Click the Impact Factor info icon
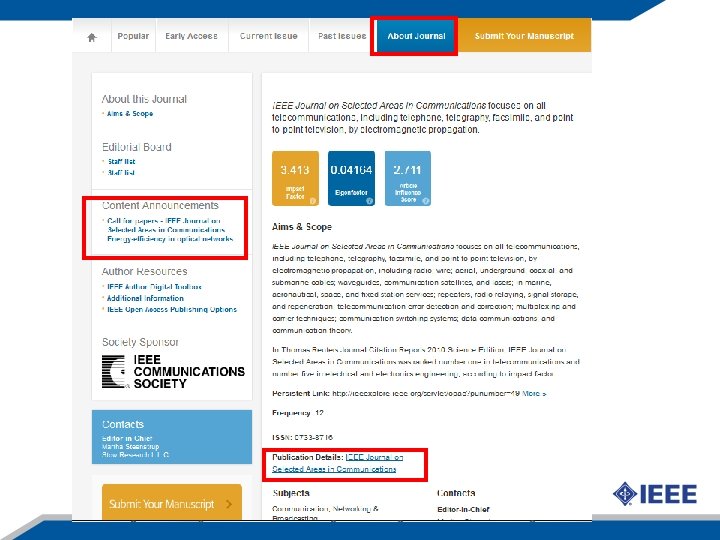The height and width of the screenshot is (540, 720). (x=313, y=201)
